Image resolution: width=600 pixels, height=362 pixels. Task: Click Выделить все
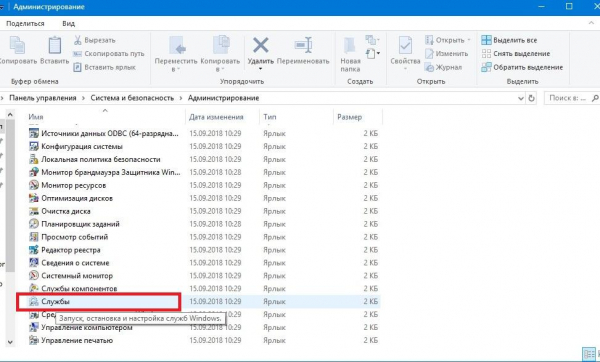click(x=509, y=40)
